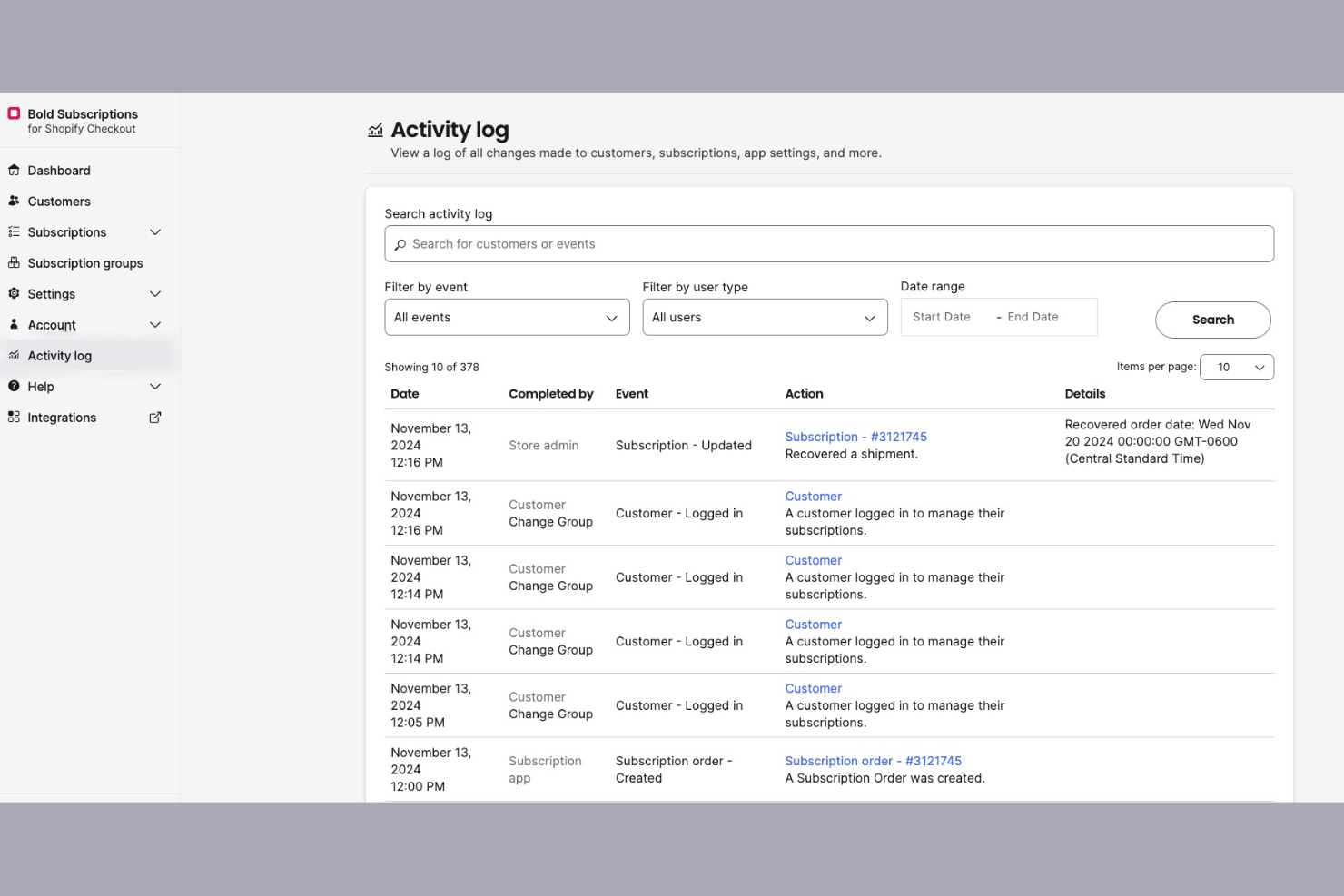Open the Filter by event dropdown

[507, 317]
